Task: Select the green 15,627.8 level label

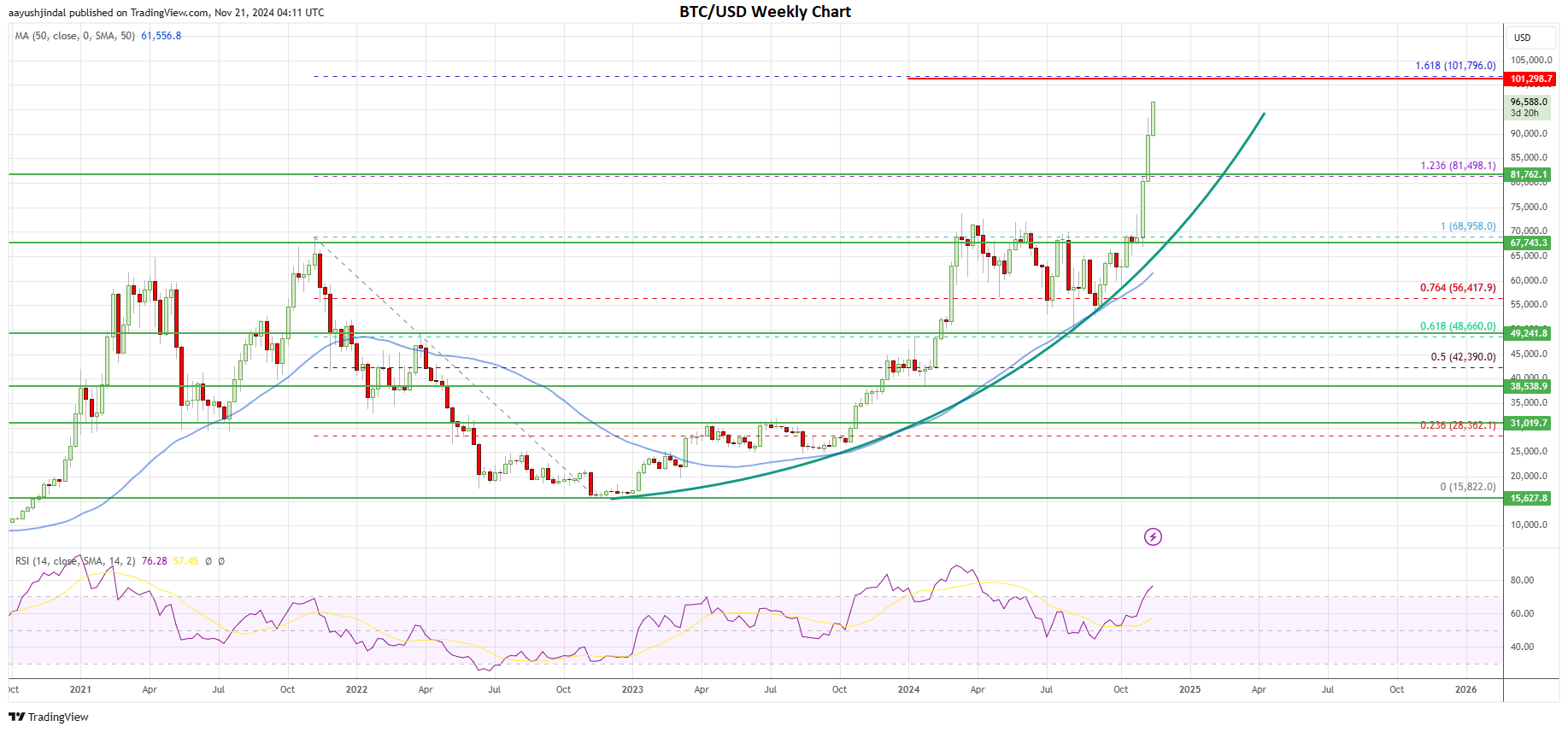Action: [x=1527, y=498]
